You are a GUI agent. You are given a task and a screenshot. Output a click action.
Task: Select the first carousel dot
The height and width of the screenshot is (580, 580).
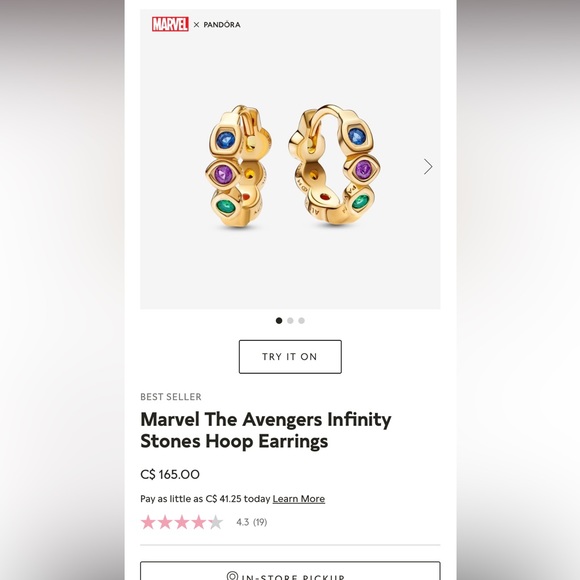pyautogui.click(x=279, y=320)
